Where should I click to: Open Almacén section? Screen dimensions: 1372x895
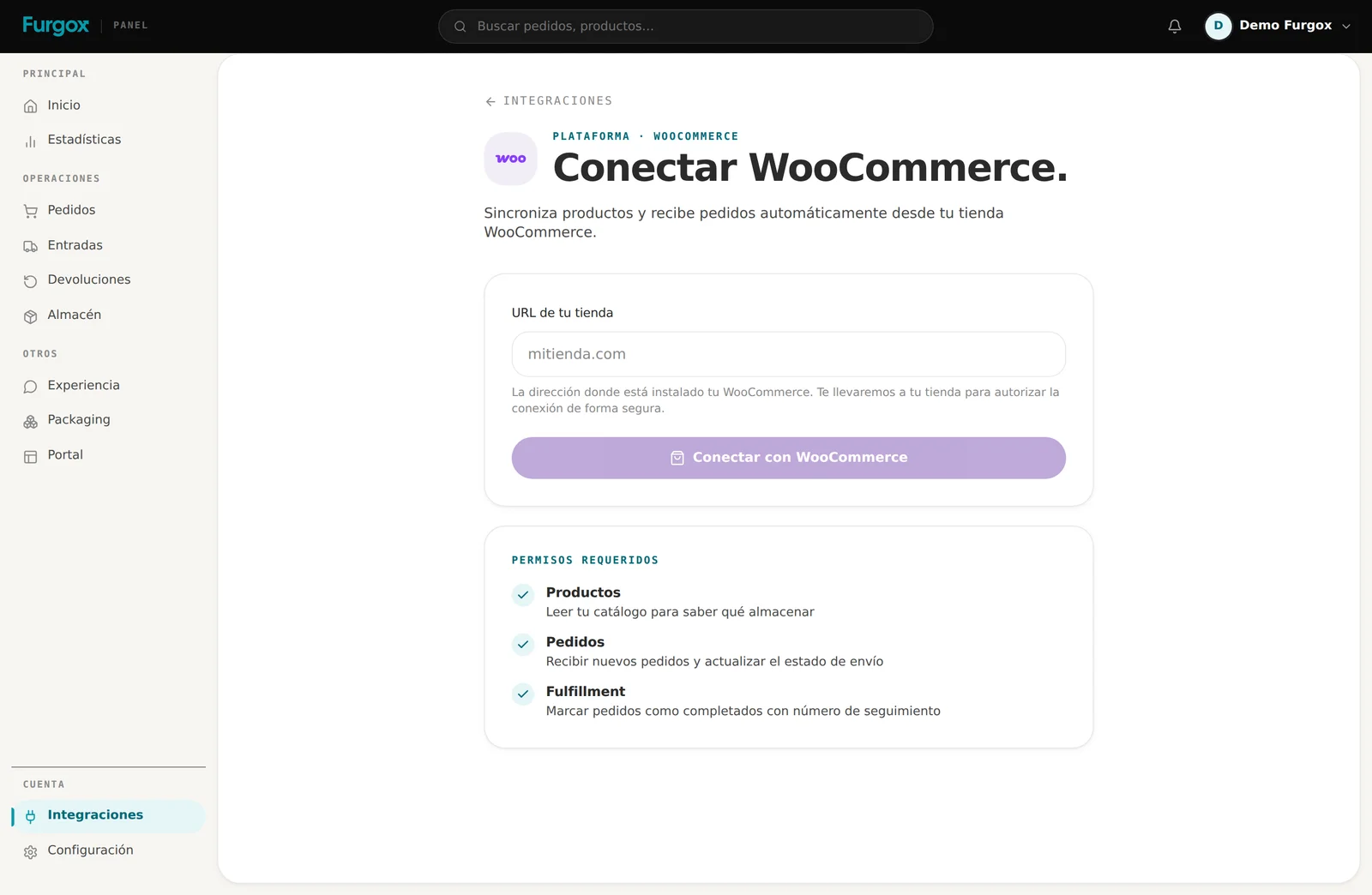[108, 315]
